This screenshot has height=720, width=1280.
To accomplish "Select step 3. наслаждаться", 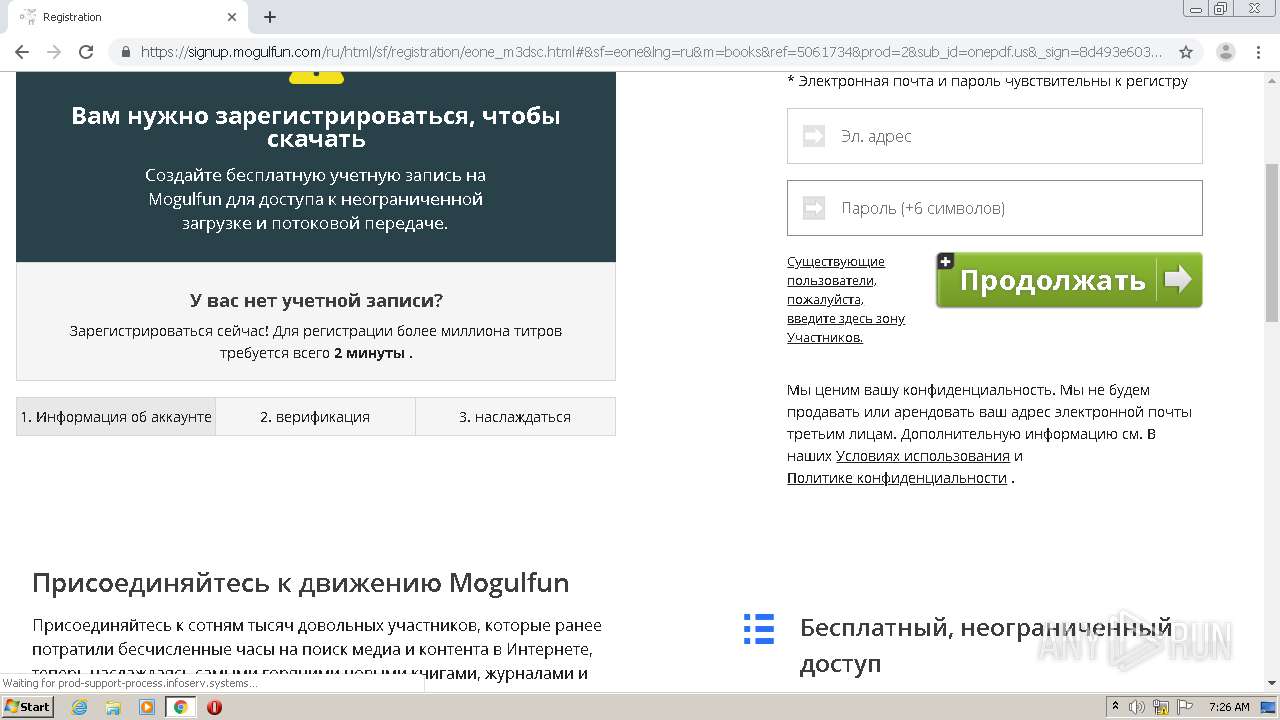I will tap(515, 417).
